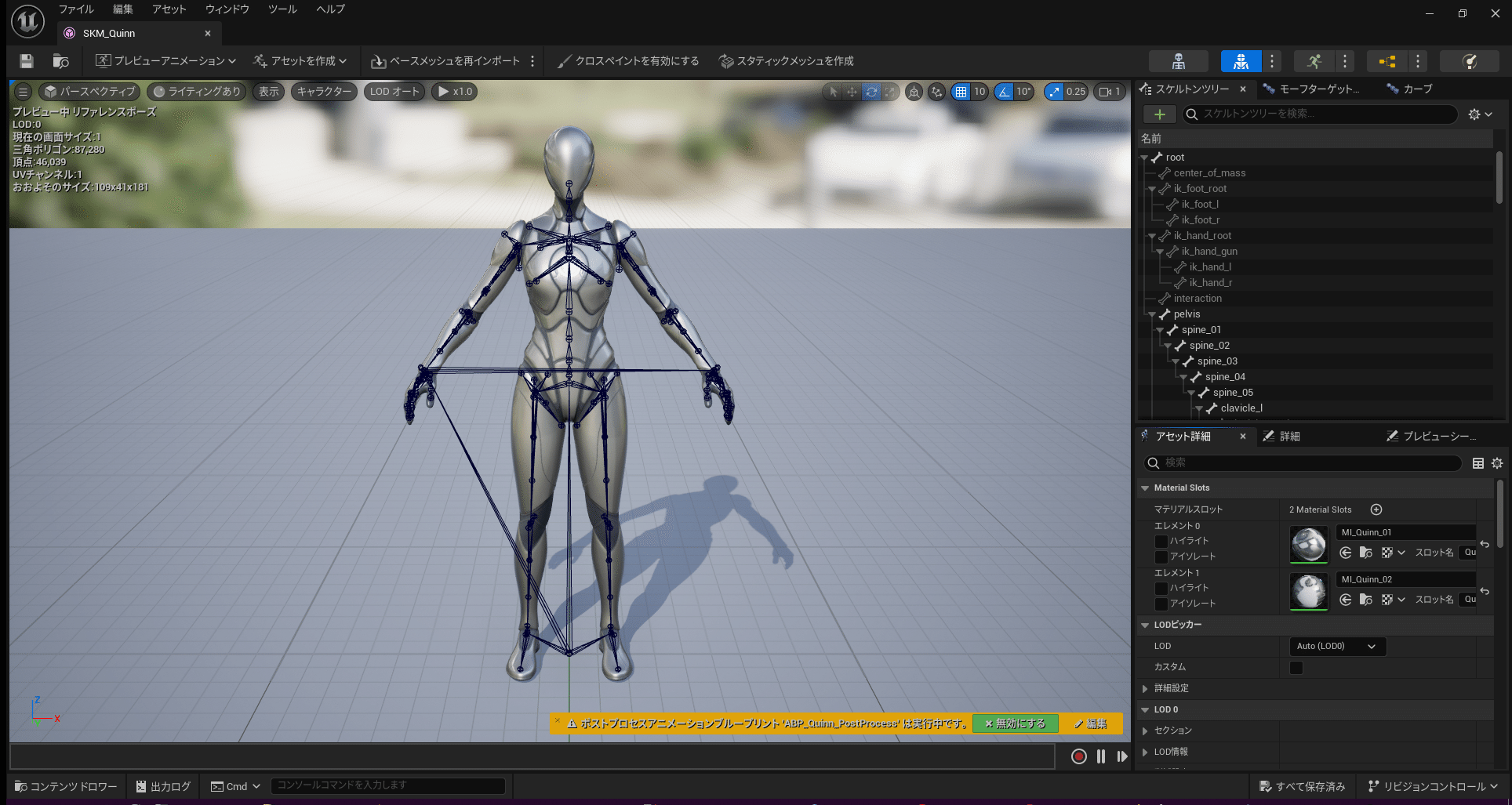The height and width of the screenshot is (805, 1512).
Task: Collapse the Material Slots section
Action: click(x=1145, y=488)
